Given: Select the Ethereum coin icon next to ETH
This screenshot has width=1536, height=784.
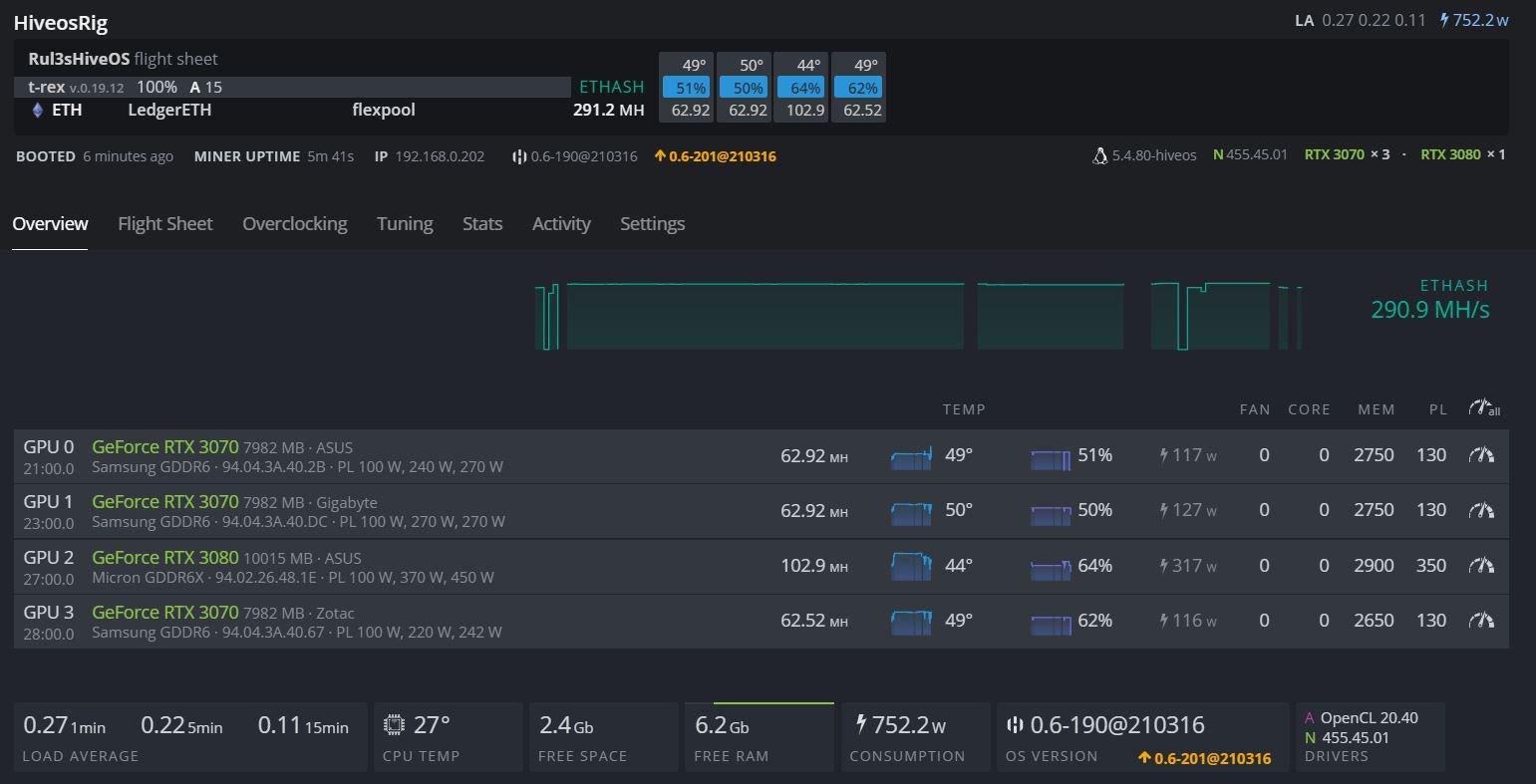Looking at the screenshot, I should click(x=37, y=110).
